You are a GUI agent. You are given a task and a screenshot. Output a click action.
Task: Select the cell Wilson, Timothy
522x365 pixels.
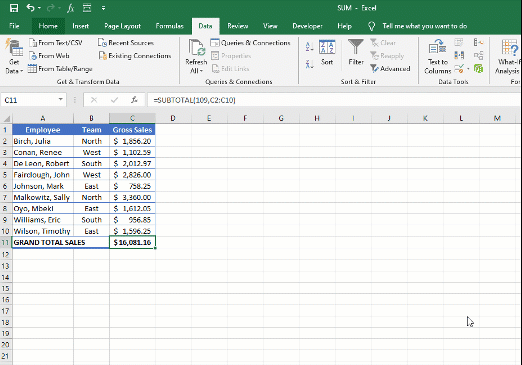pyautogui.click(x=43, y=231)
